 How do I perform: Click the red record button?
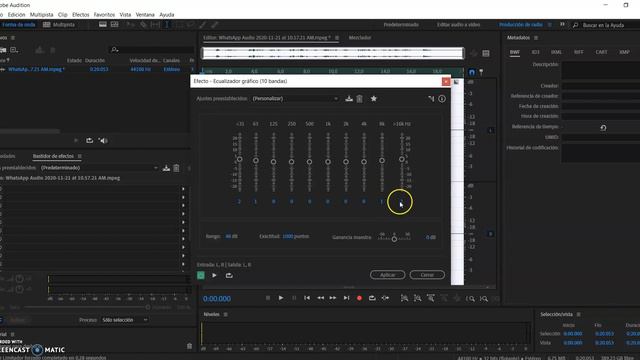359,298
